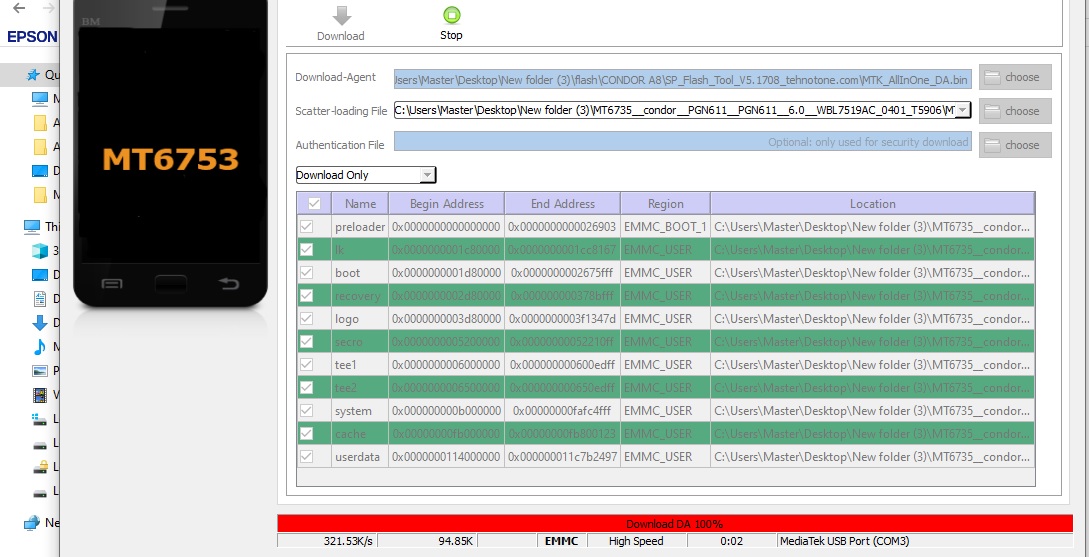Click the Name column header
The height and width of the screenshot is (557, 1089).
pyautogui.click(x=360, y=203)
